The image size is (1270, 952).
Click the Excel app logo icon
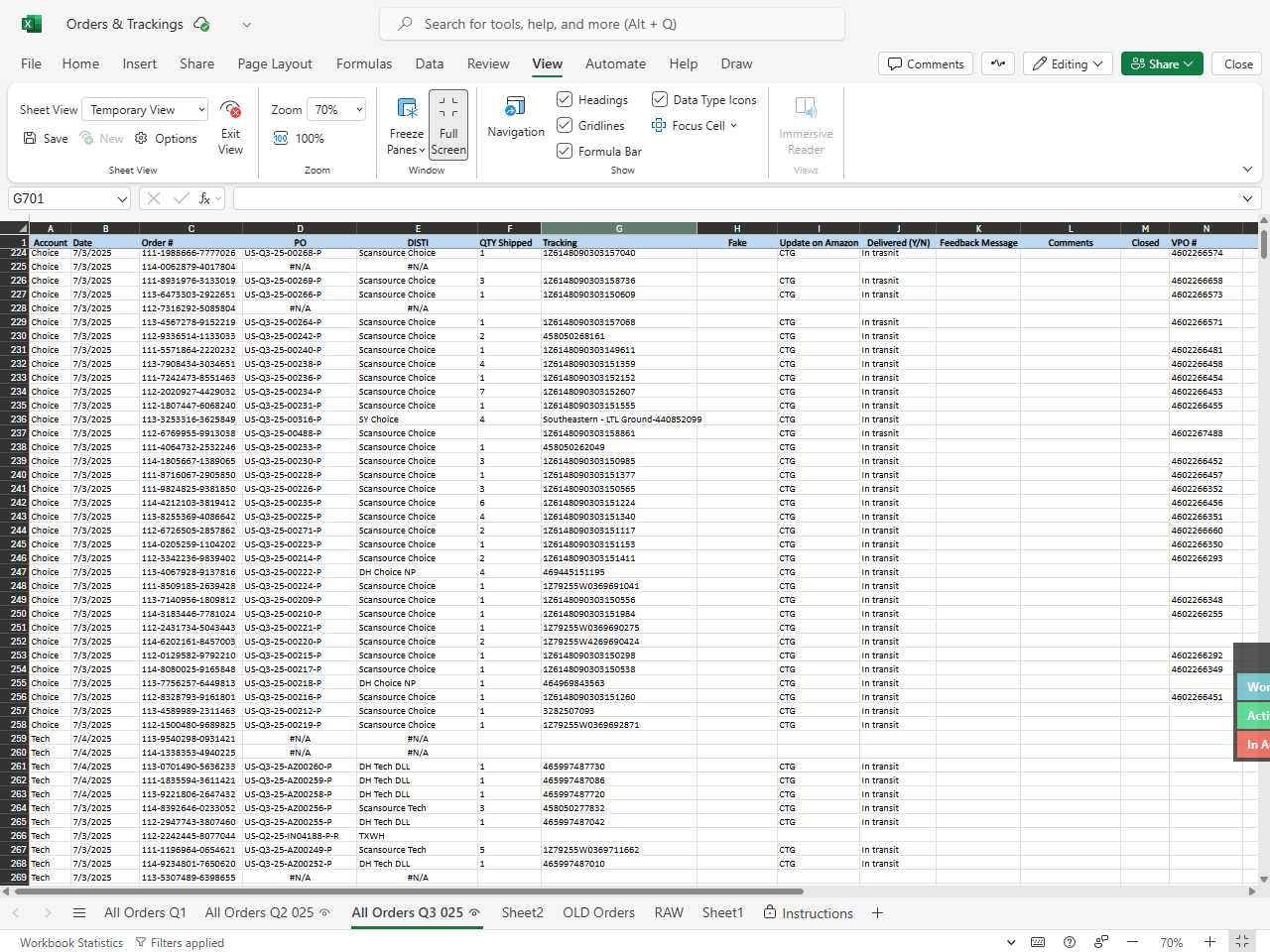pos(32,24)
